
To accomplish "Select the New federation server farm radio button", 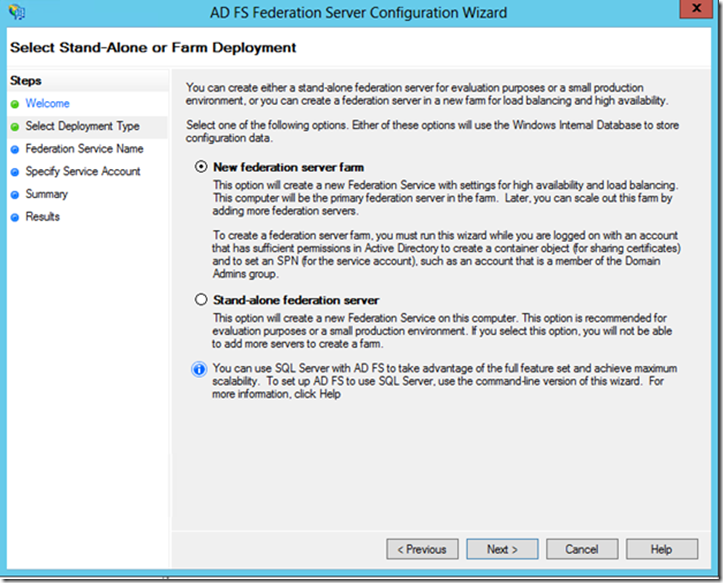I will tap(201, 167).
